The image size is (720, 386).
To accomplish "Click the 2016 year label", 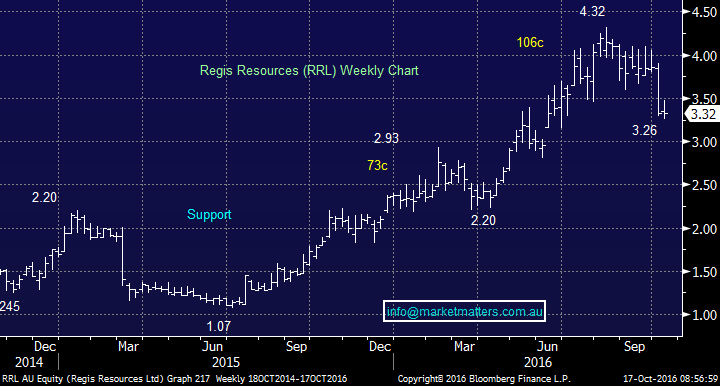I will 538,363.
